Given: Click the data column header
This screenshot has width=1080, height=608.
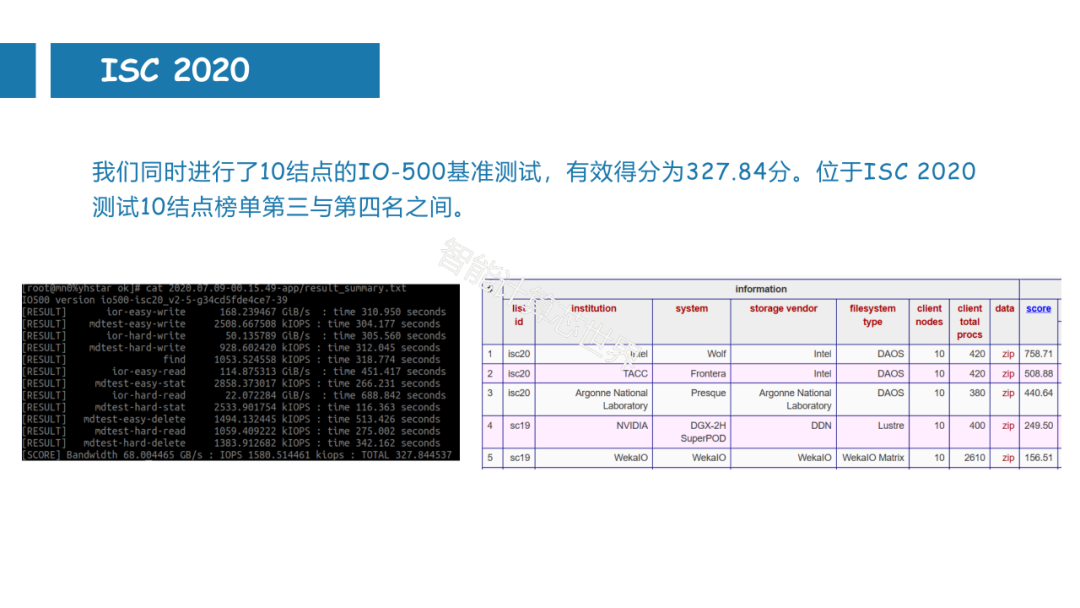Looking at the screenshot, I should pyautogui.click(x=1004, y=308).
